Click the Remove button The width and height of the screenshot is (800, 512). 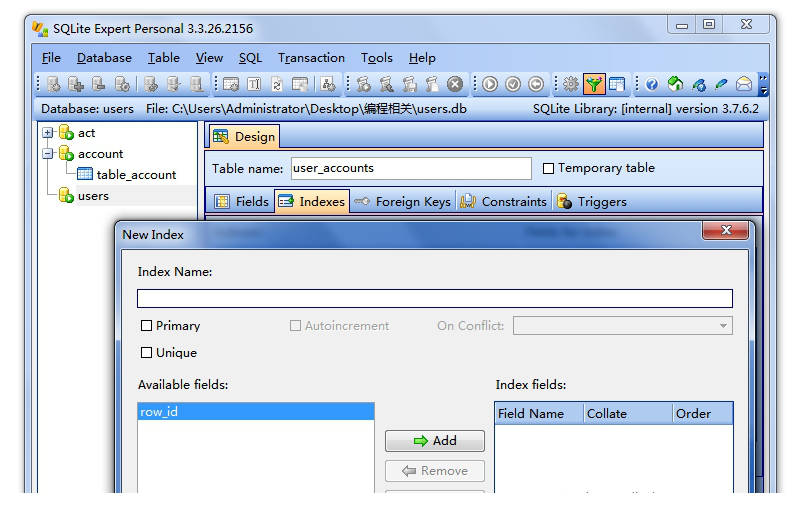click(435, 471)
